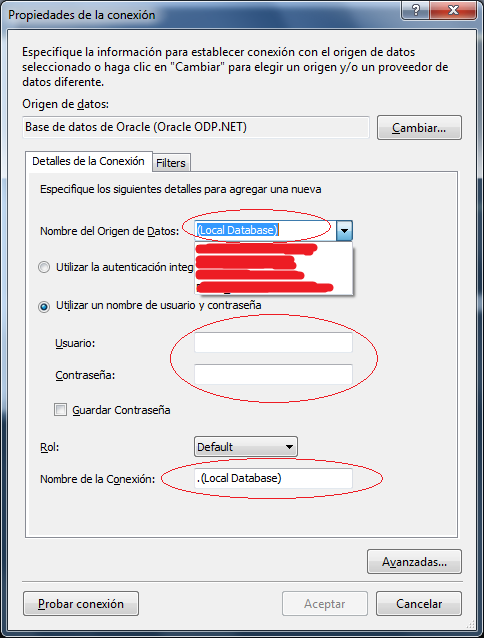This screenshot has width=484, height=638.
Task: Enable the Guardar Contraseña checkbox
Action: pyautogui.click(x=61, y=409)
